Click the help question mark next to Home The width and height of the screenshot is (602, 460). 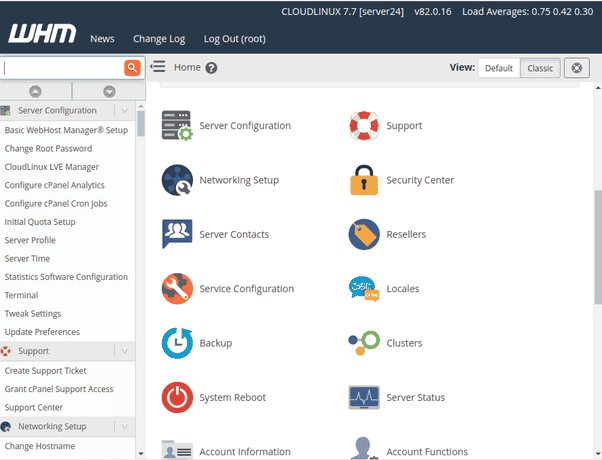click(211, 68)
